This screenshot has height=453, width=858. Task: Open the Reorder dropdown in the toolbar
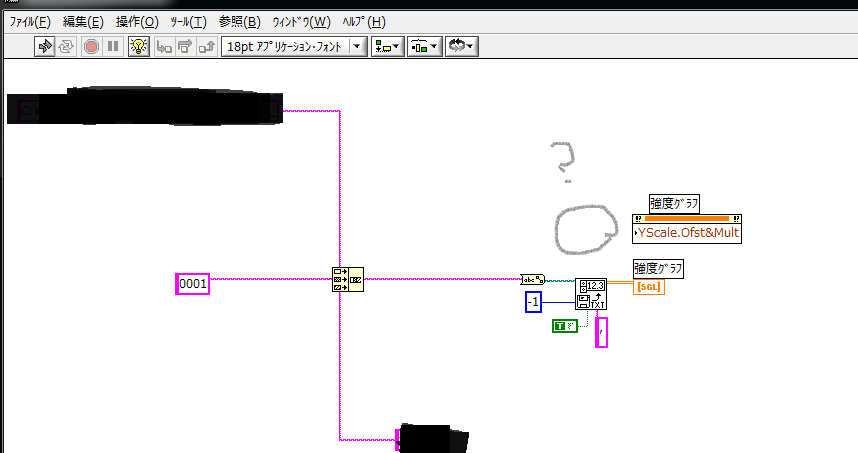(x=462, y=47)
